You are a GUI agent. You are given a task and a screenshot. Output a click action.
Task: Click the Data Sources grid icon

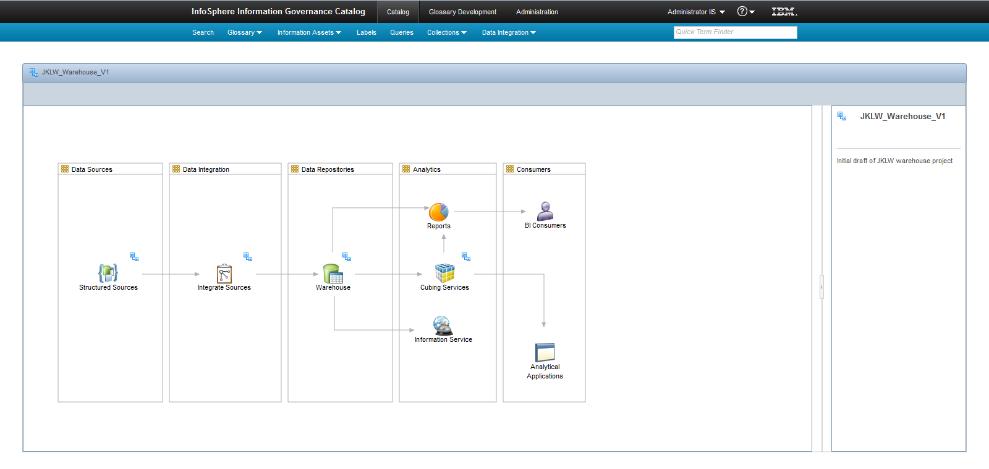(x=64, y=169)
